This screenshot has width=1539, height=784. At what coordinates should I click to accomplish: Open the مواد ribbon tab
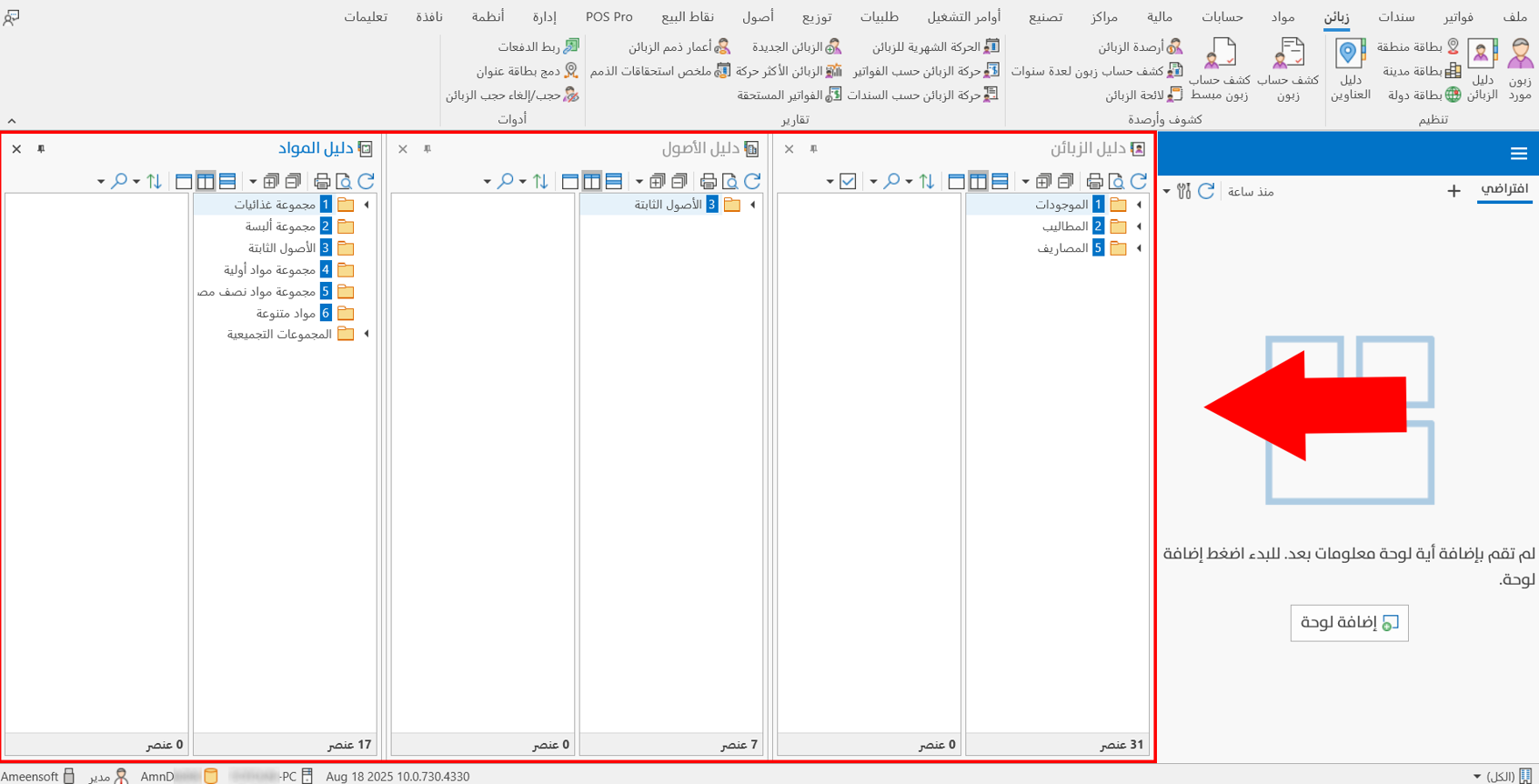point(1283,16)
